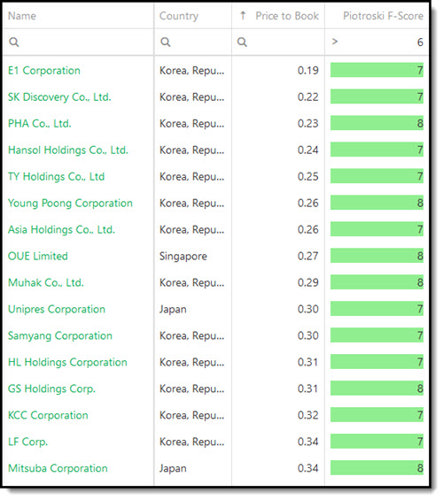Open the LF Corp. link

click(28, 442)
